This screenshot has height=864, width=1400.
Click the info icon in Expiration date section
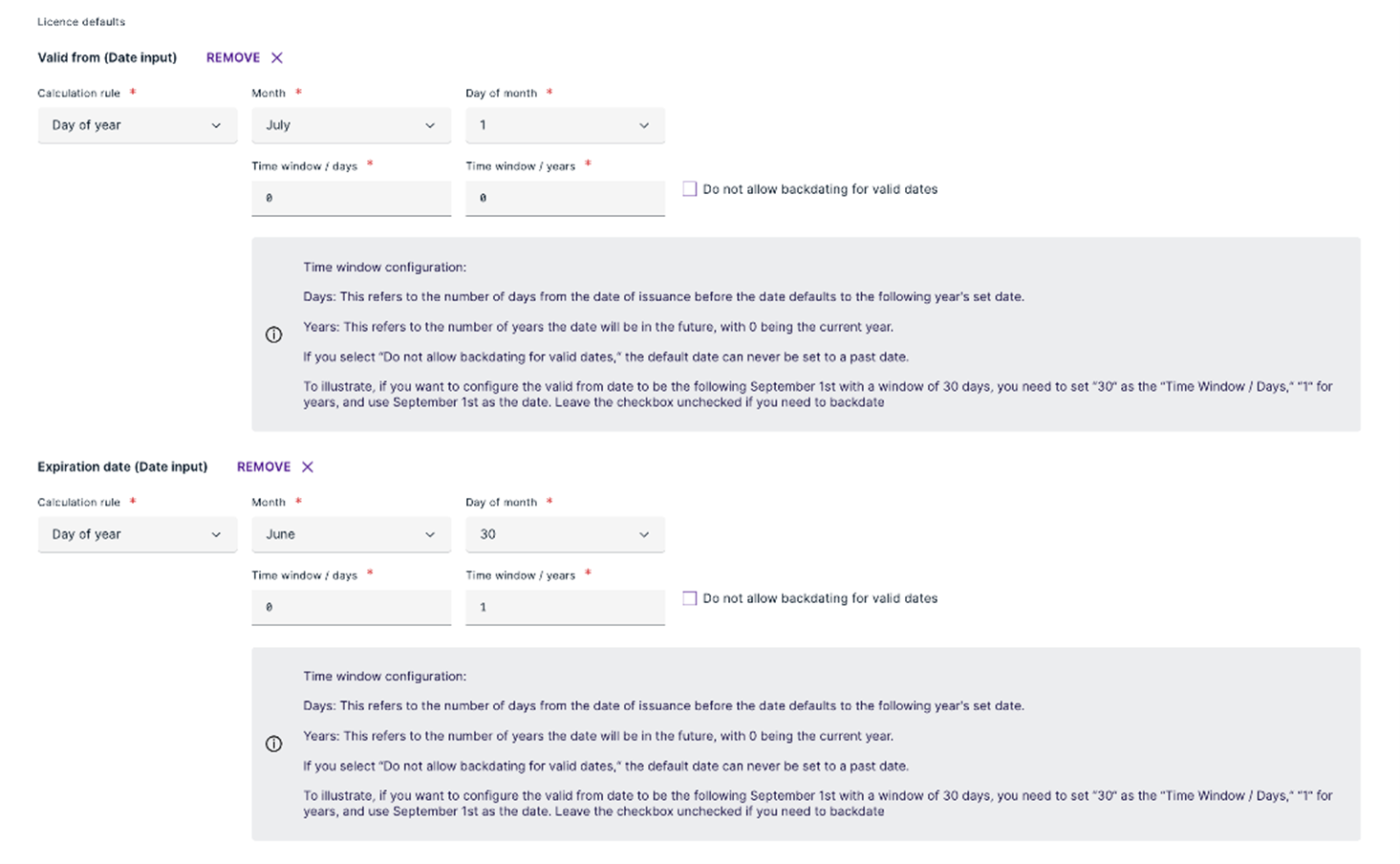click(x=273, y=743)
